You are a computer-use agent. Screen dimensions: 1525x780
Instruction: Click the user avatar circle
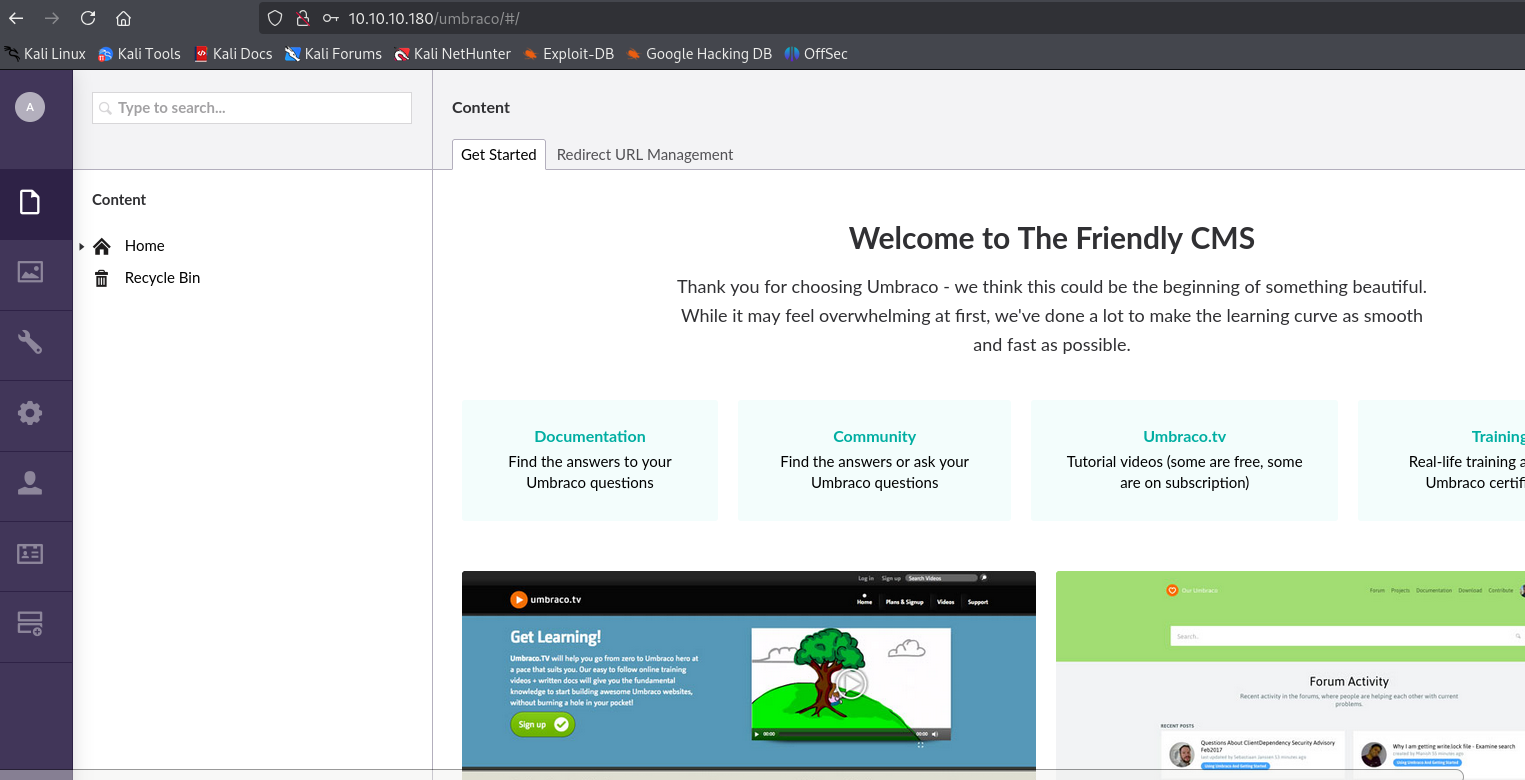point(30,107)
